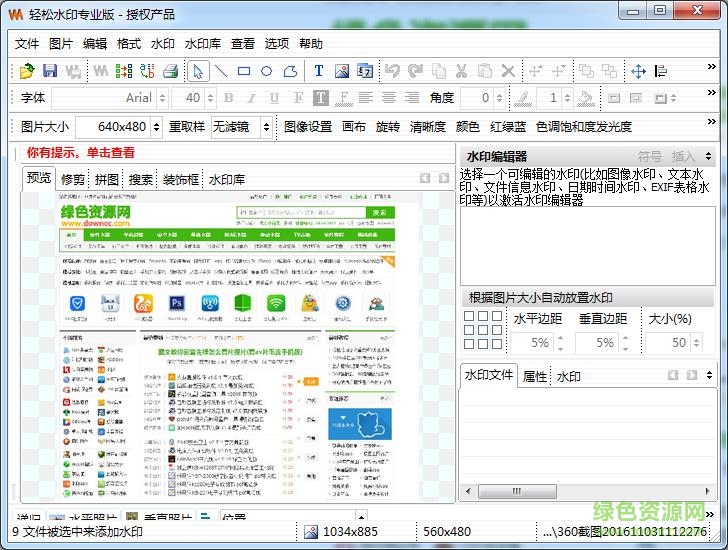This screenshot has height=550, width=728.
Task: Switch to the 属性 tab
Action: 535,376
